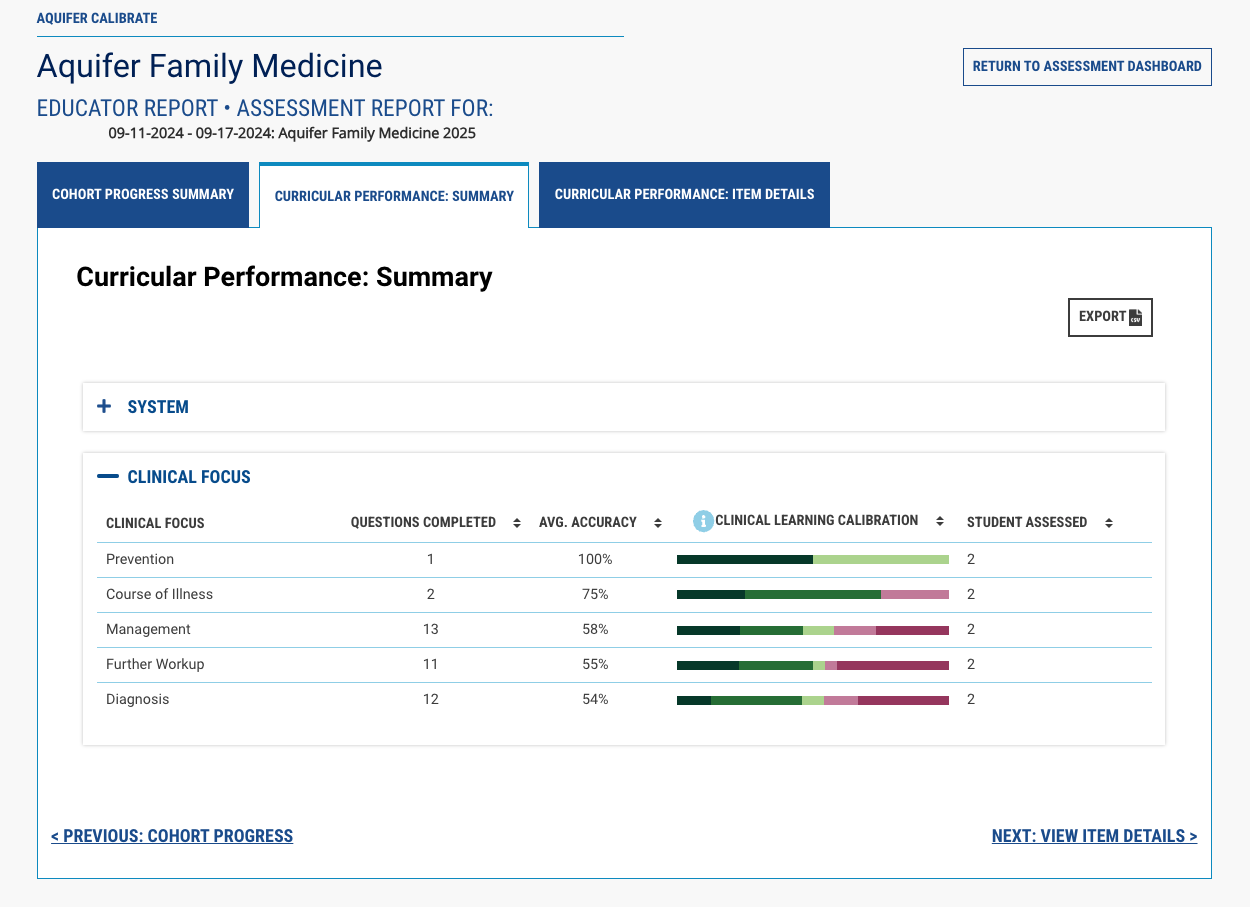Screen dimensions: 1250x907
Task: Click the Clinical Focus column header
Action: tap(155, 523)
